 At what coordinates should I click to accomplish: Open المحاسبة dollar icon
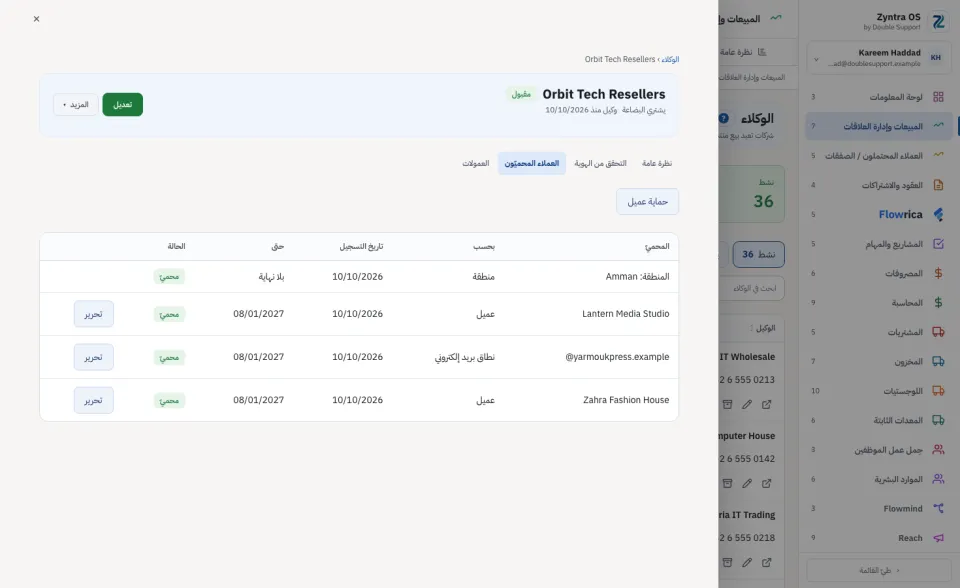coord(938,302)
